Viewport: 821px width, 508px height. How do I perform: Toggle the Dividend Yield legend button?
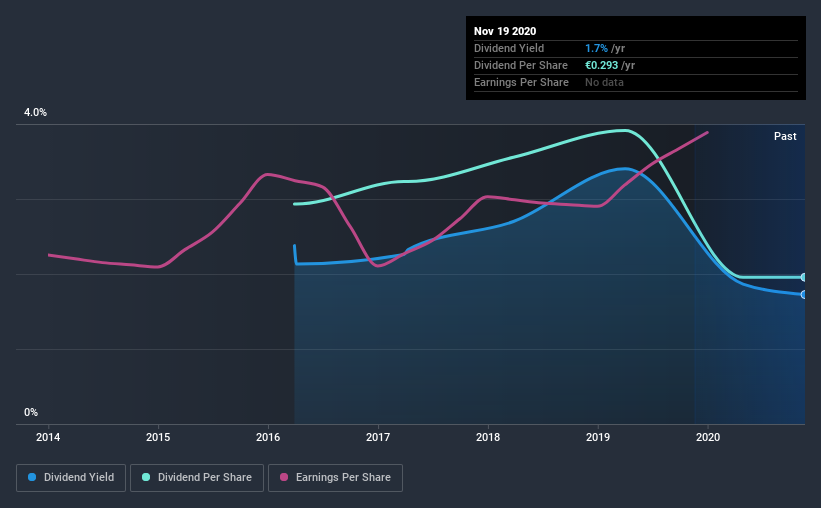click(71, 478)
